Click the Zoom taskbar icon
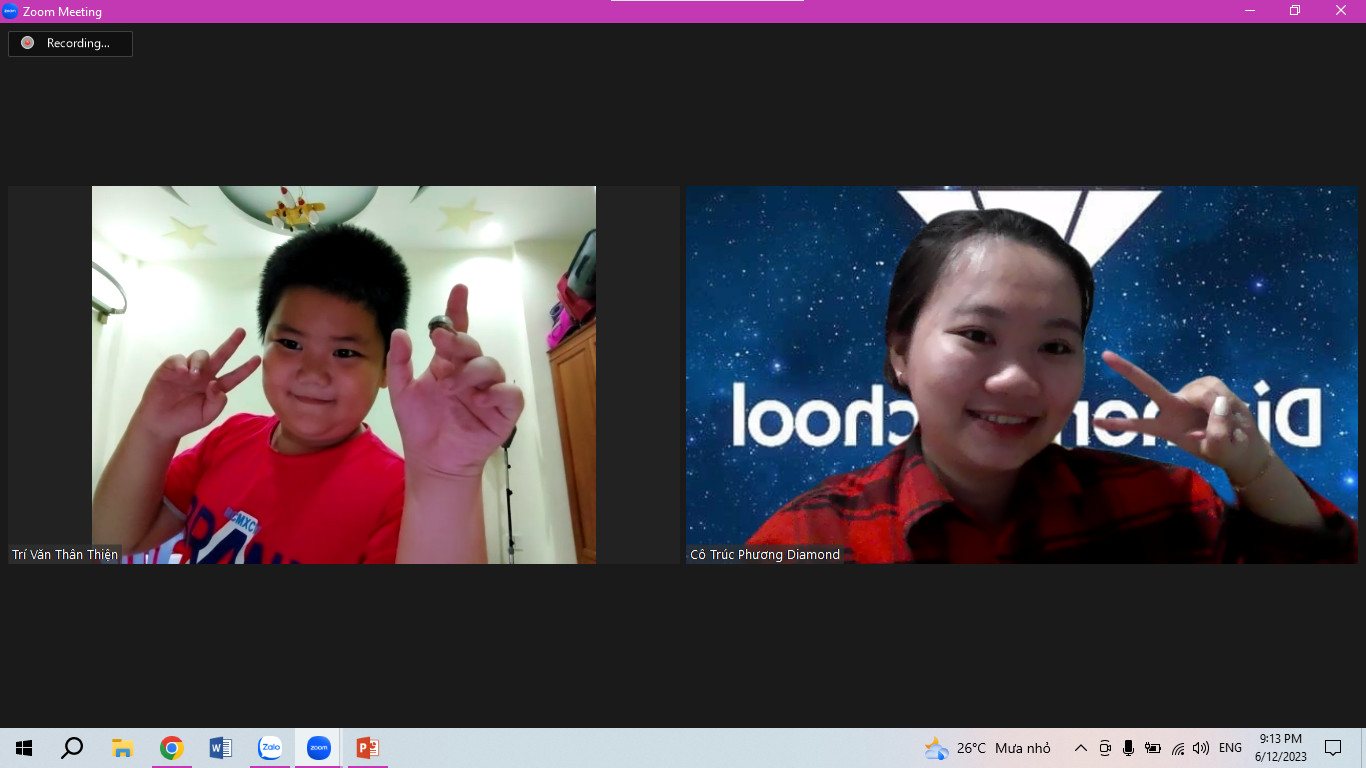 pyautogui.click(x=319, y=748)
